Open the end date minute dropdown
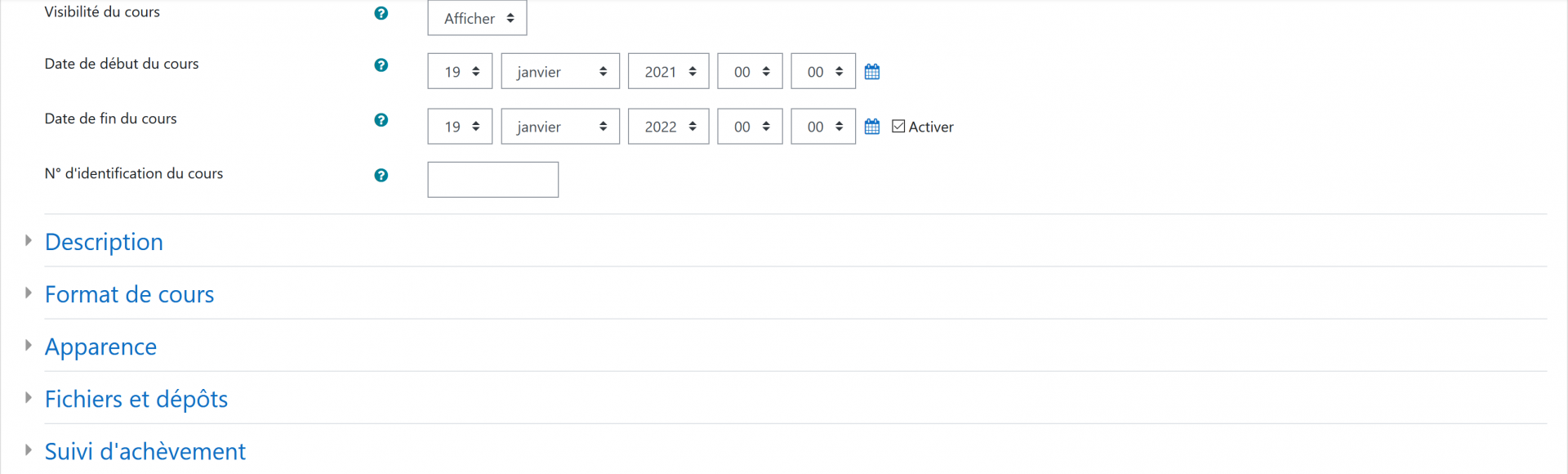Image resolution: width=1568 pixels, height=474 pixels. click(x=823, y=127)
